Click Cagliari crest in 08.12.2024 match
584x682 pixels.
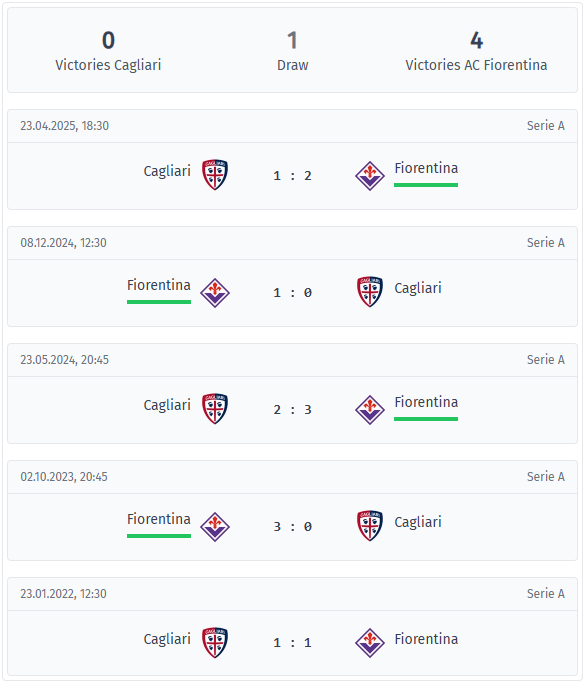pos(370,292)
